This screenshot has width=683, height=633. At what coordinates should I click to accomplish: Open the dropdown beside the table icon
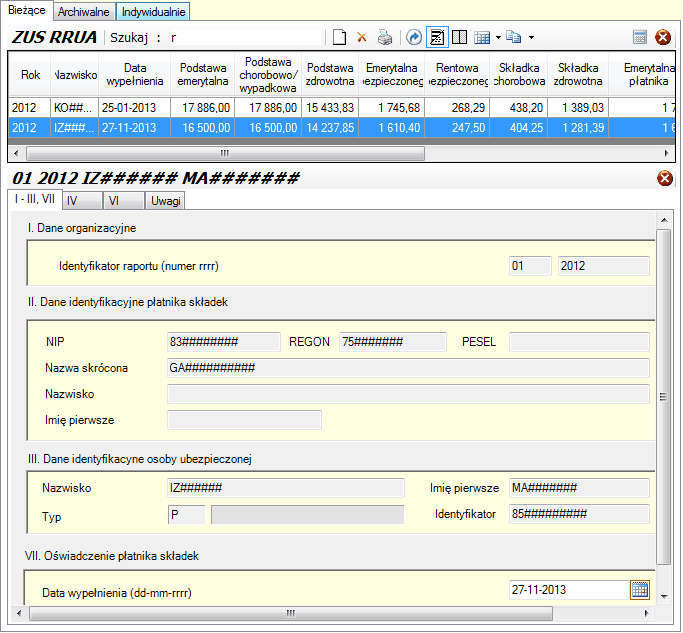(498, 37)
